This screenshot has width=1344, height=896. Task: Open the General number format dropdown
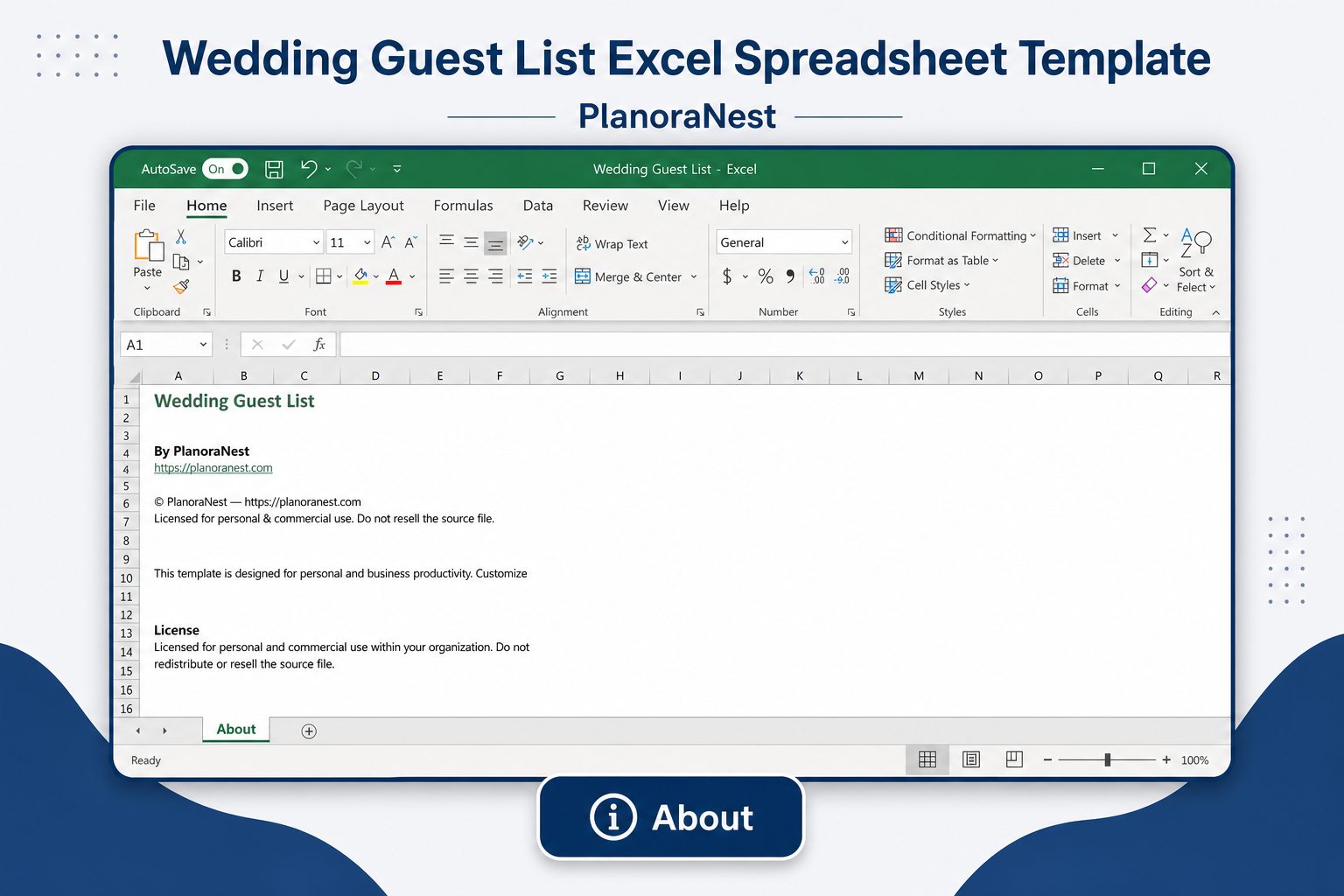click(845, 242)
